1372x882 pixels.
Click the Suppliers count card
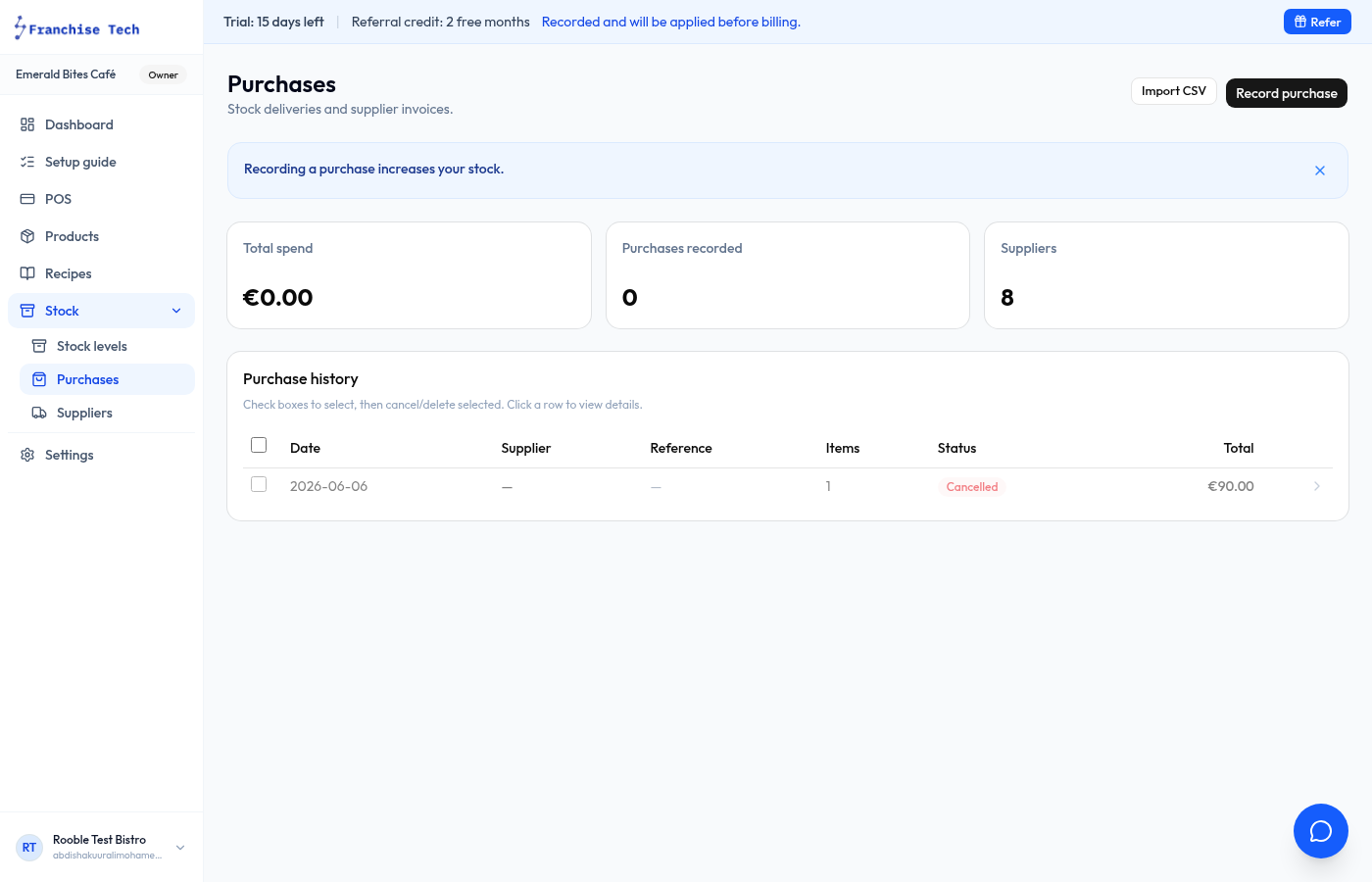pyautogui.click(x=1166, y=275)
